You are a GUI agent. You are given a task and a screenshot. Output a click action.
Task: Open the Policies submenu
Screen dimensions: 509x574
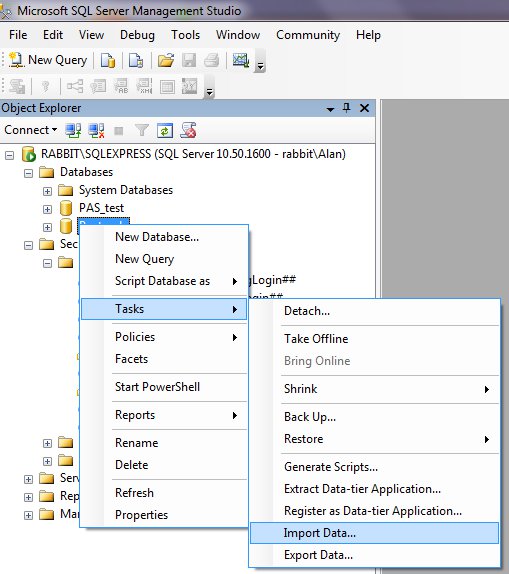click(x=164, y=337)
